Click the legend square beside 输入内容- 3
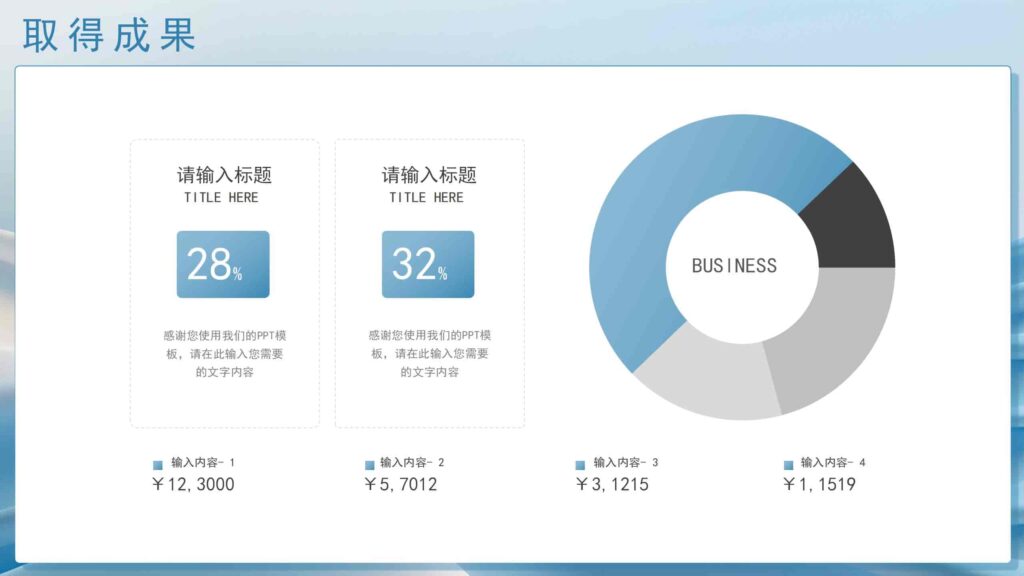This screenshot has height=576, width=1024. tap(580, 465)
